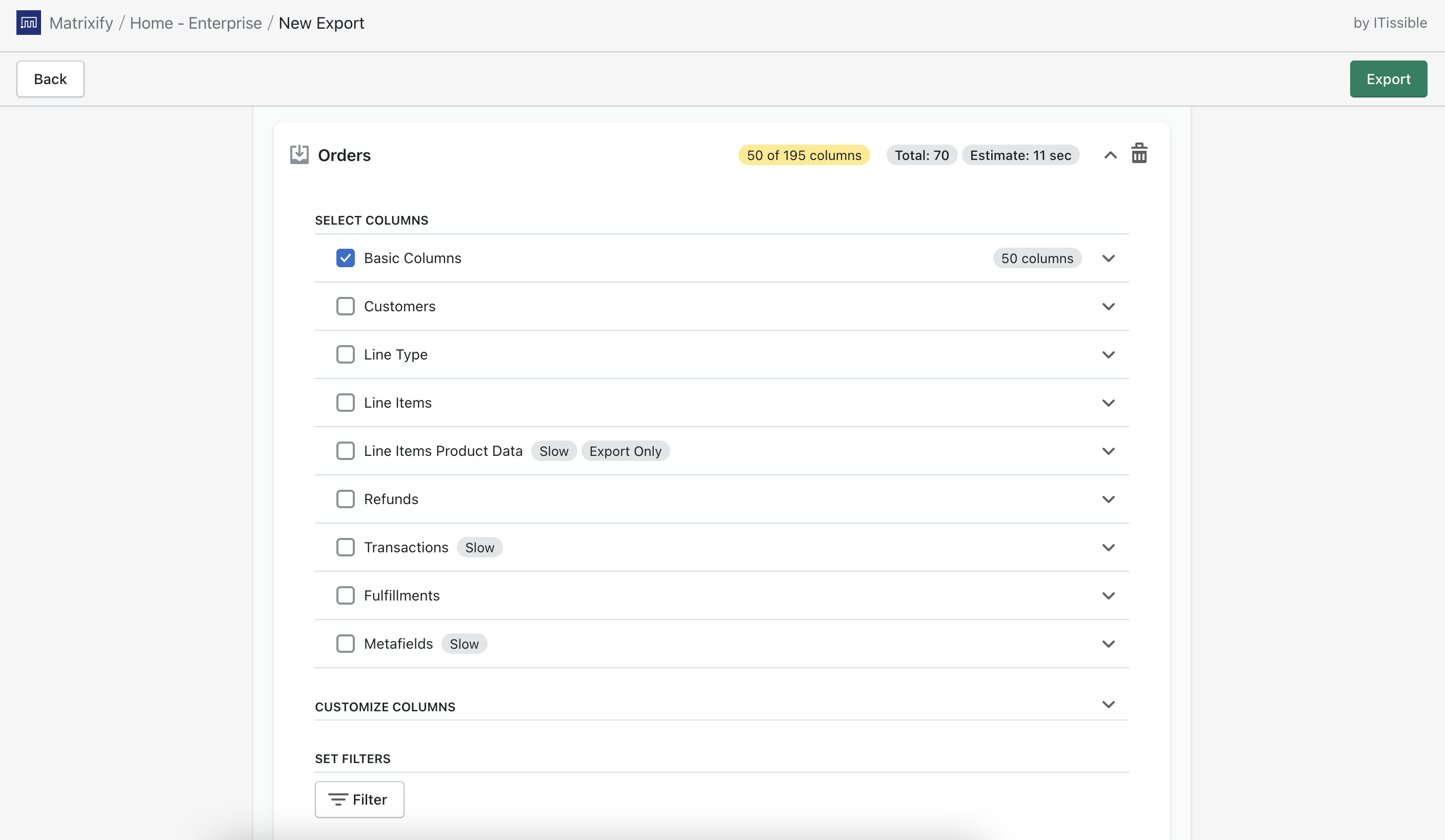Enable the Customers columns checkbox
Image resolution: width=1445 pixels, height=840 pixels.
[345, 306]
